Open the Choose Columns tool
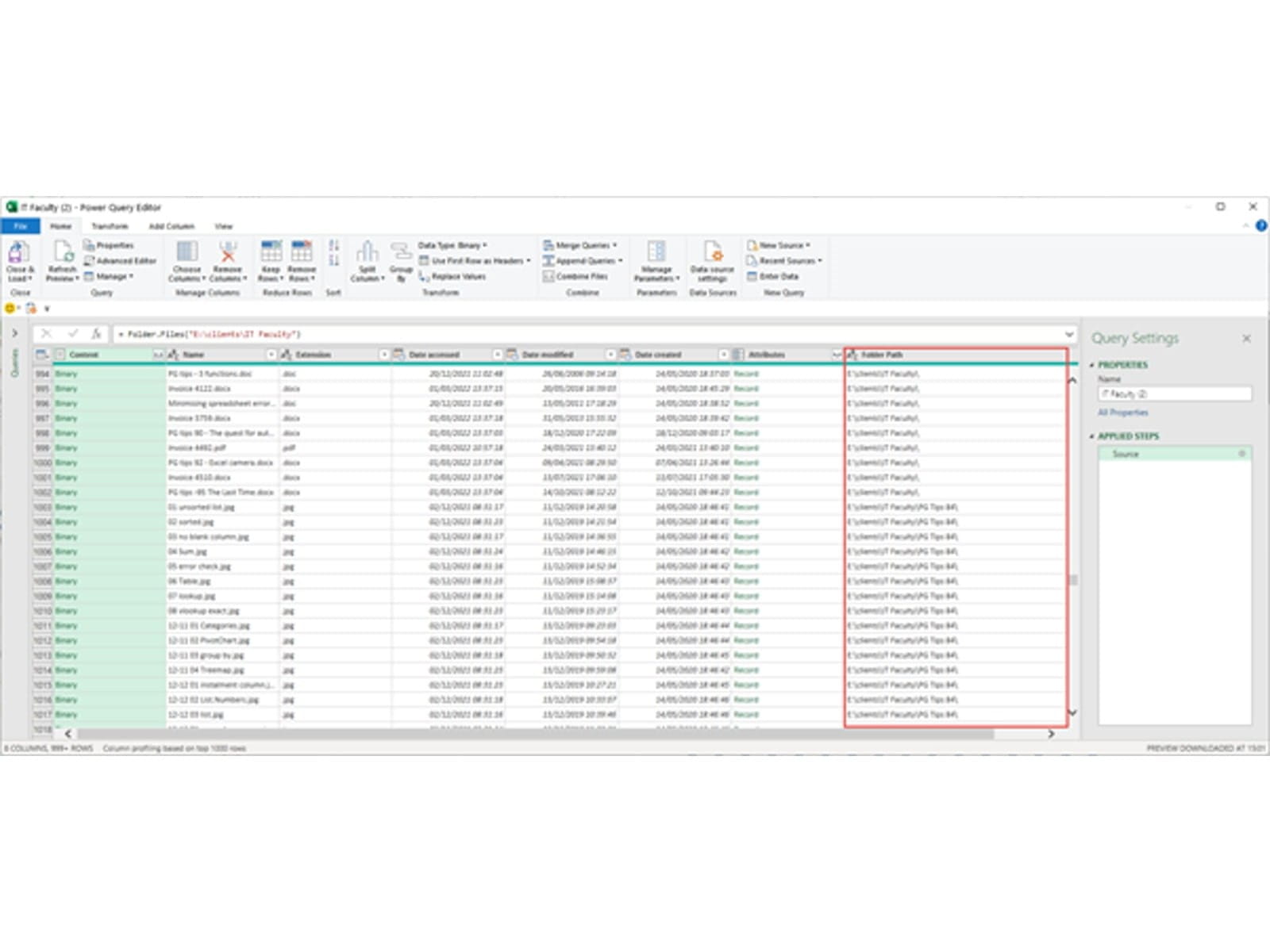 pyautogui.click(x=187, y=254)
